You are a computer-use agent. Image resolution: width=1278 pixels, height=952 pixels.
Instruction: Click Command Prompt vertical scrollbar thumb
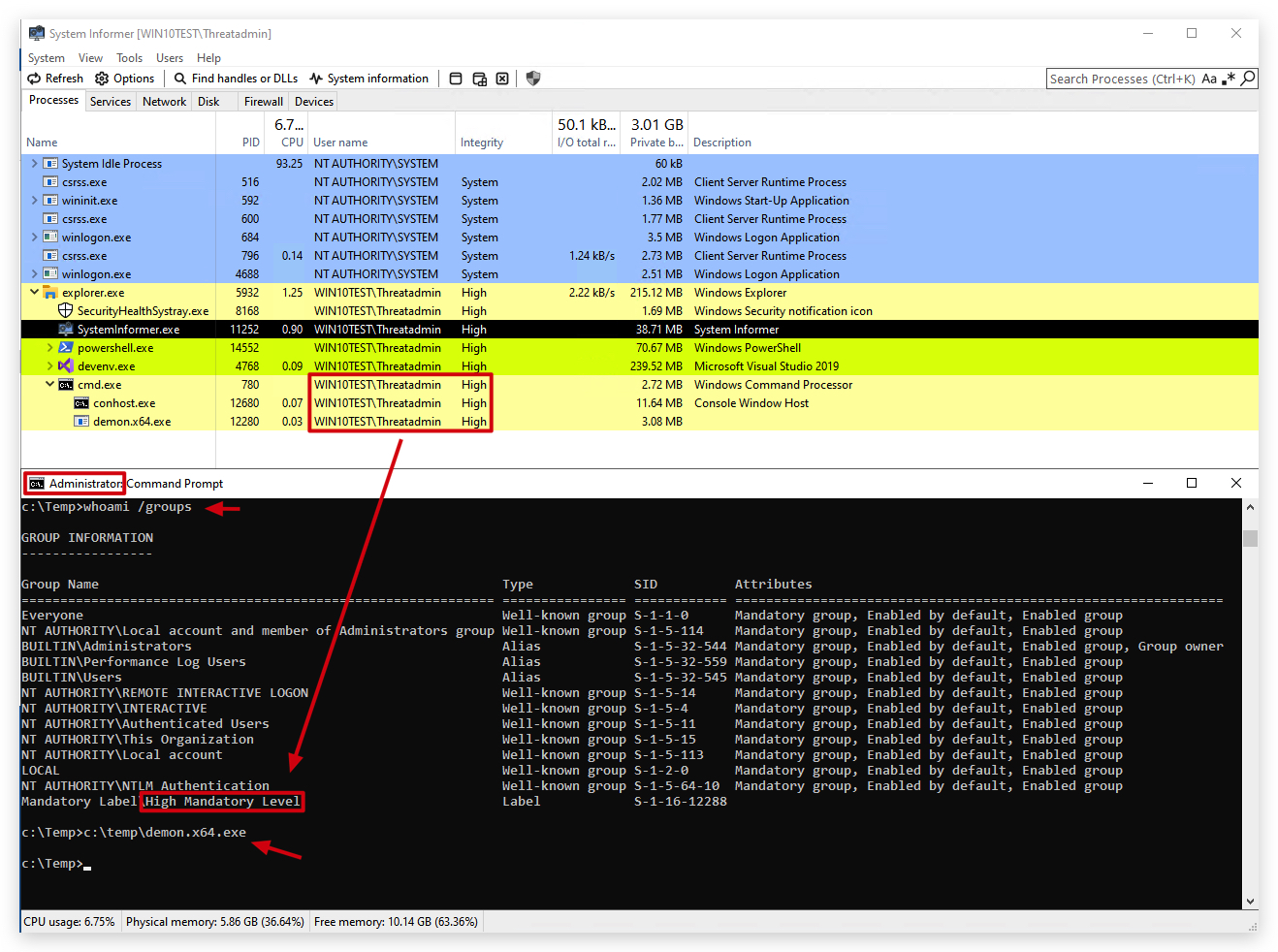pyautogui.click(x=1251, y=538)
